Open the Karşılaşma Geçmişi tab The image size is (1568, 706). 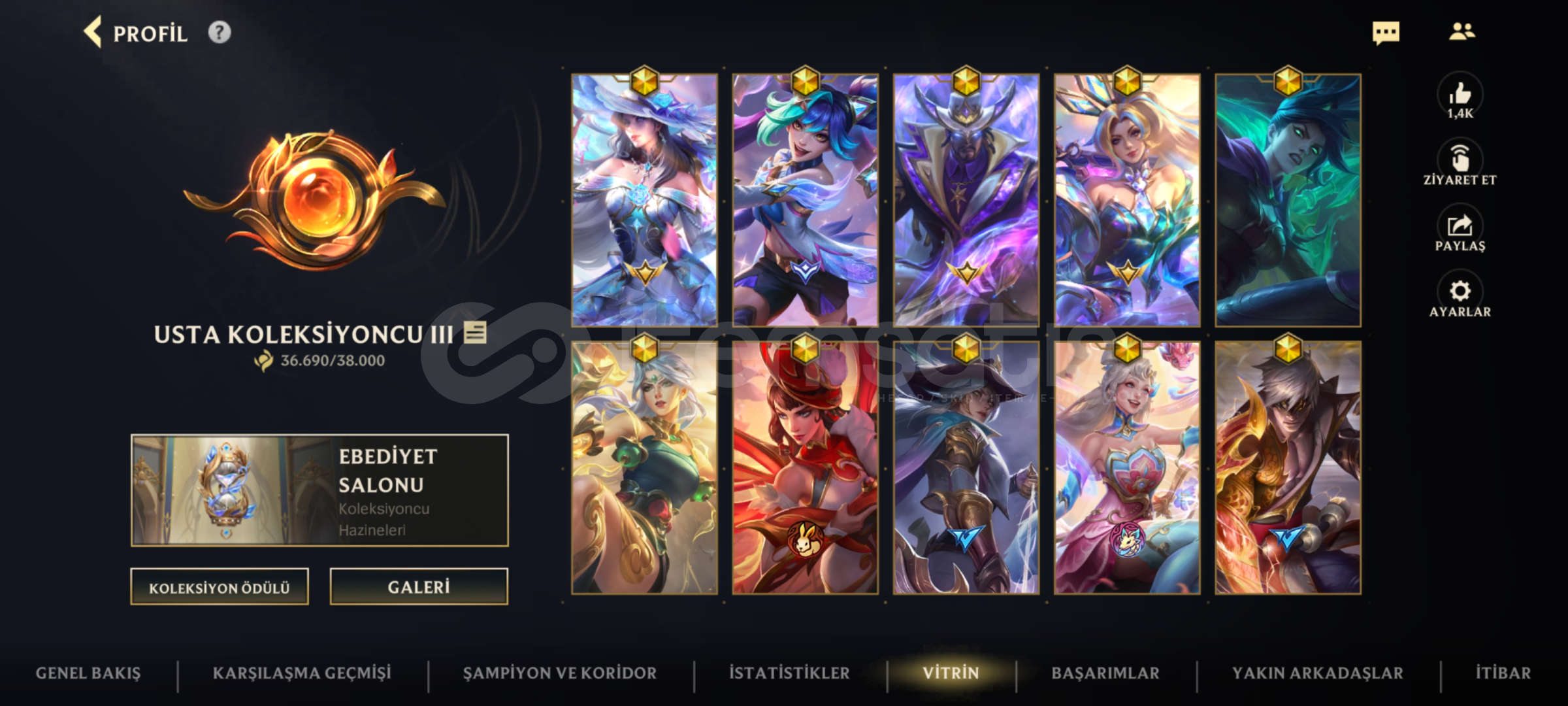(302, 673)
